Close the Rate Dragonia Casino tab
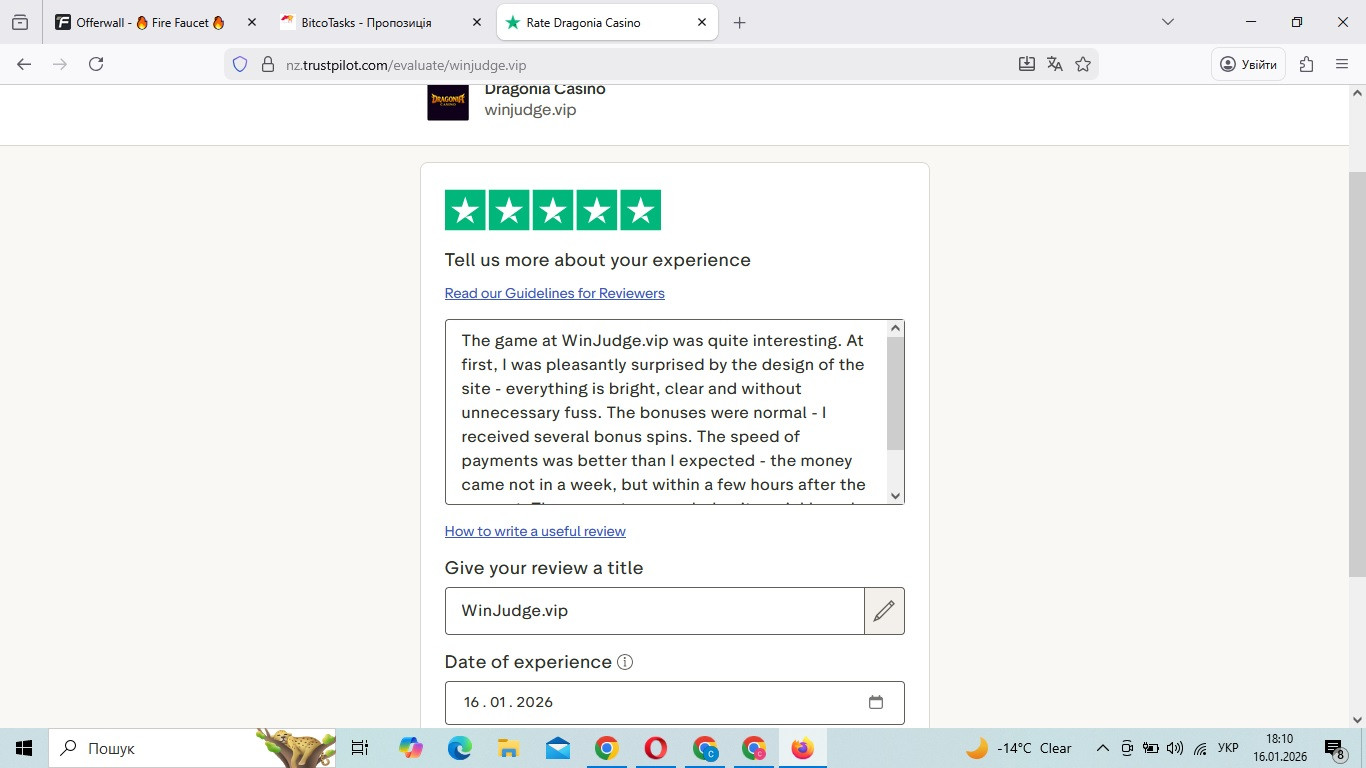The width and height of the screenshot is (1366, 768). tap(702, 22)
